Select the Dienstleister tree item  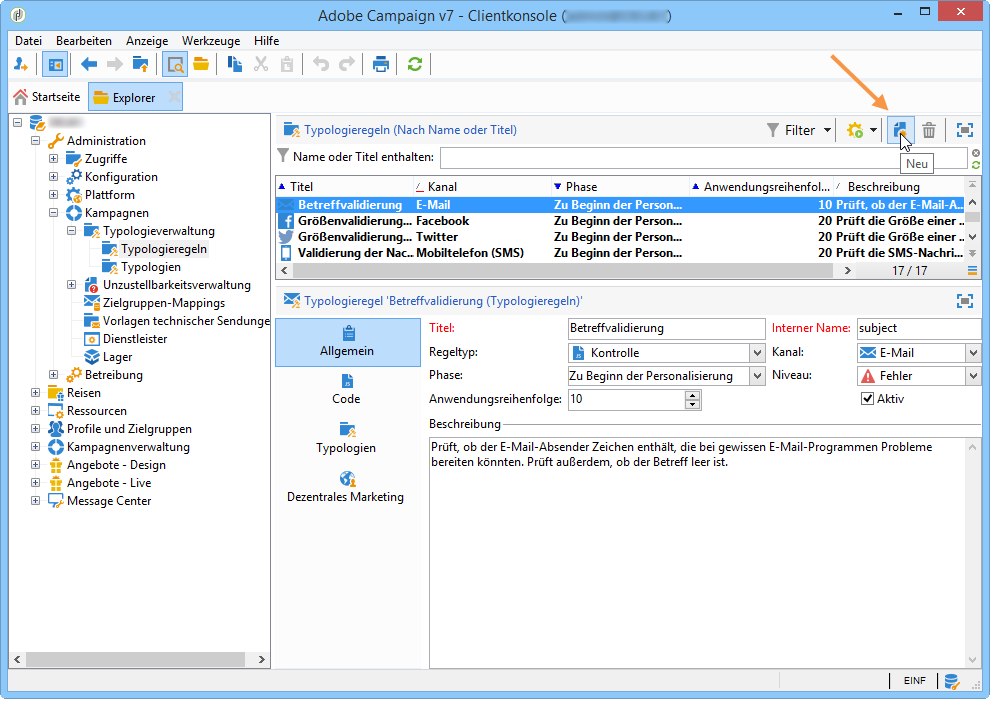coord(135,339)
